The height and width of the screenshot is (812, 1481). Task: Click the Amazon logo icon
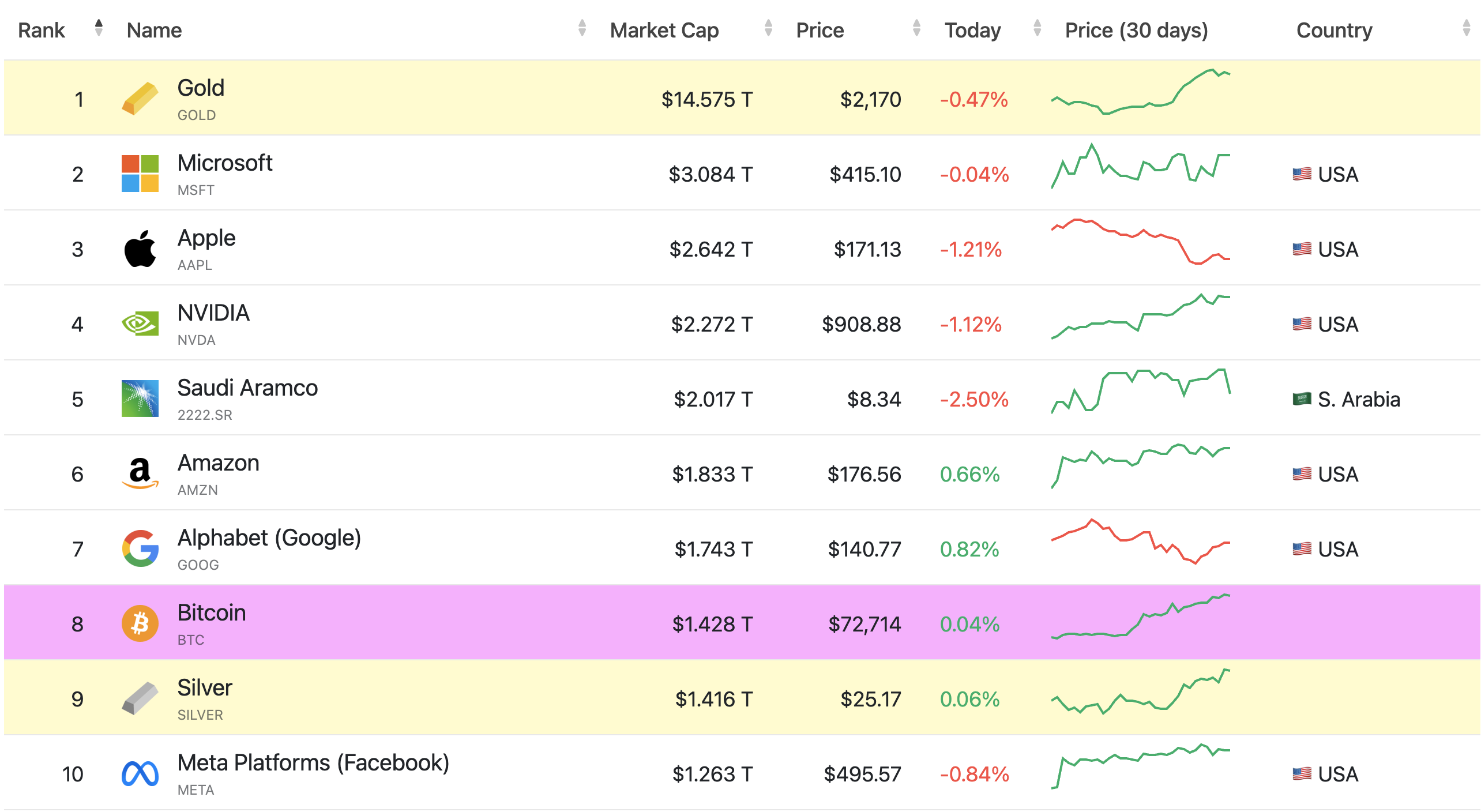click(x=140, y=473)
